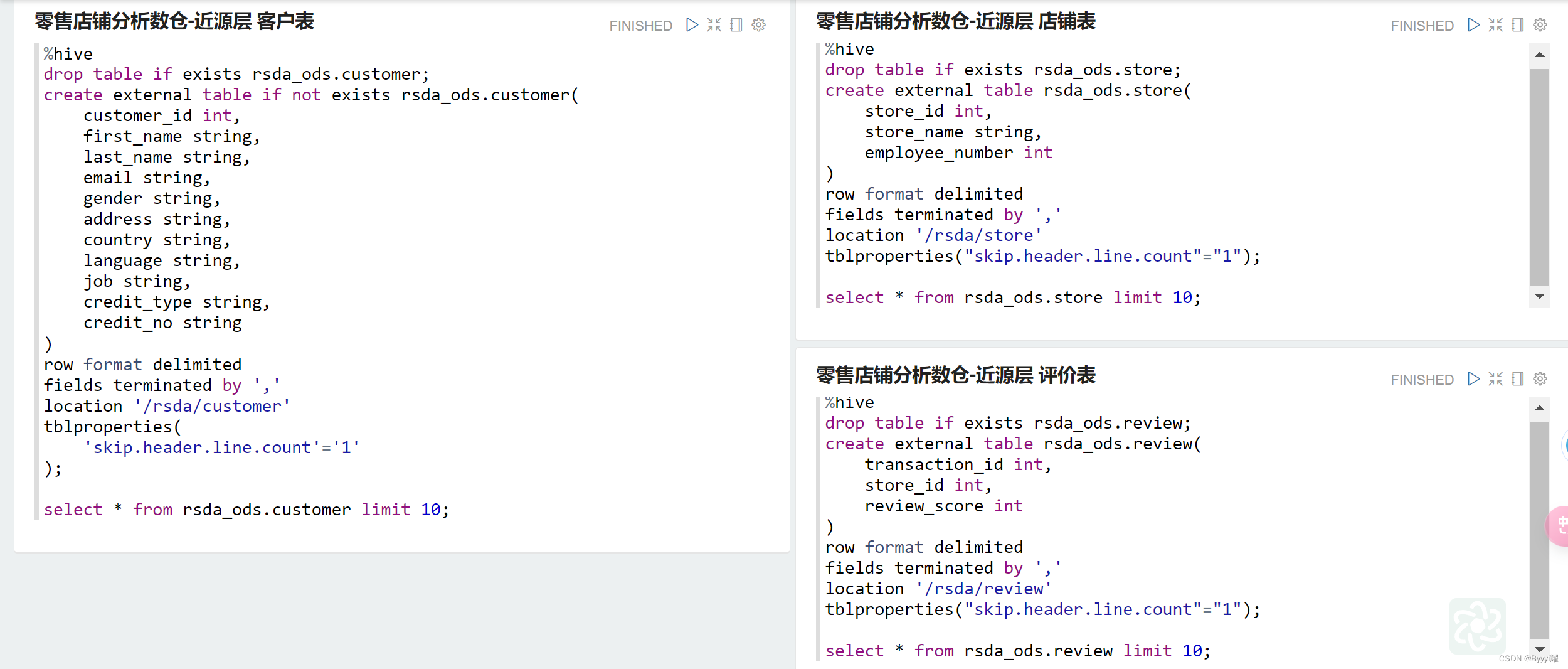Toggle output display of 客户表 paragraph
The image size is (1568, 669).
pos(736,25)
